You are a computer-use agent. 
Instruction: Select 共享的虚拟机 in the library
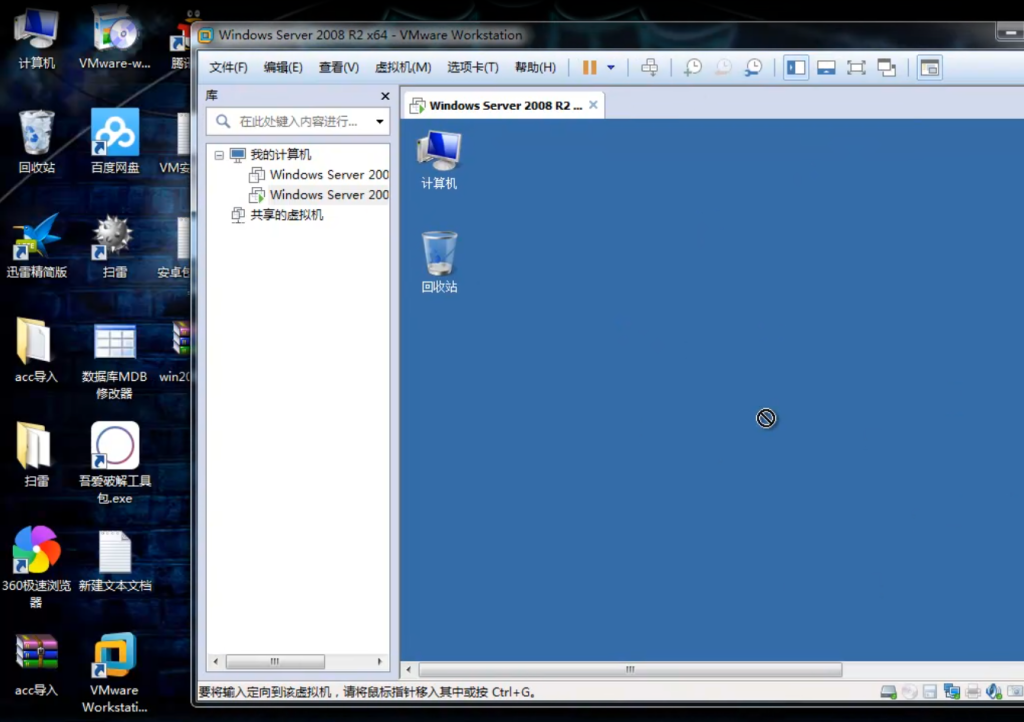click(x=277, y=215)
